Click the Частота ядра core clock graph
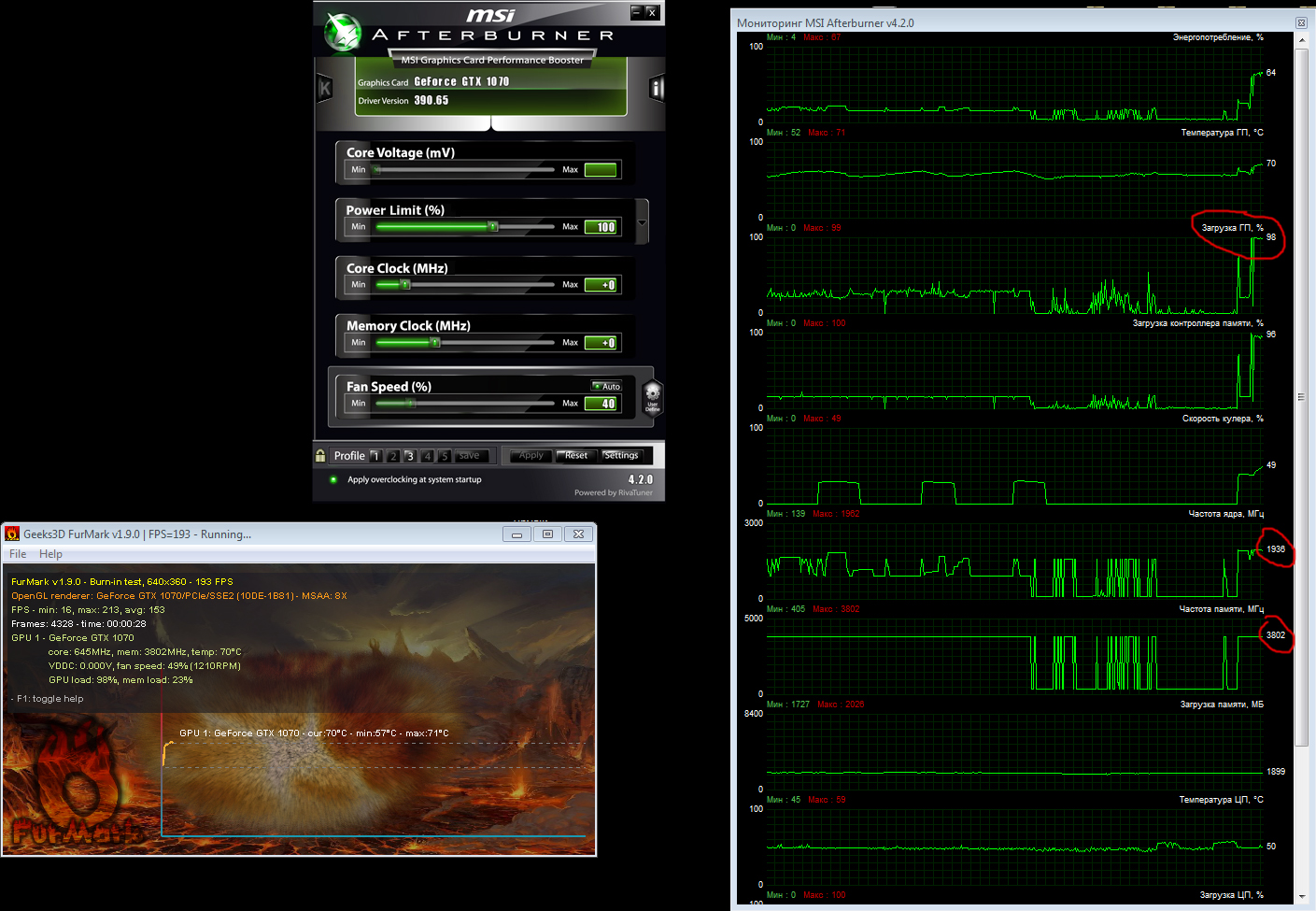The image size is (1316, 911). click(x=1015, y=561)
